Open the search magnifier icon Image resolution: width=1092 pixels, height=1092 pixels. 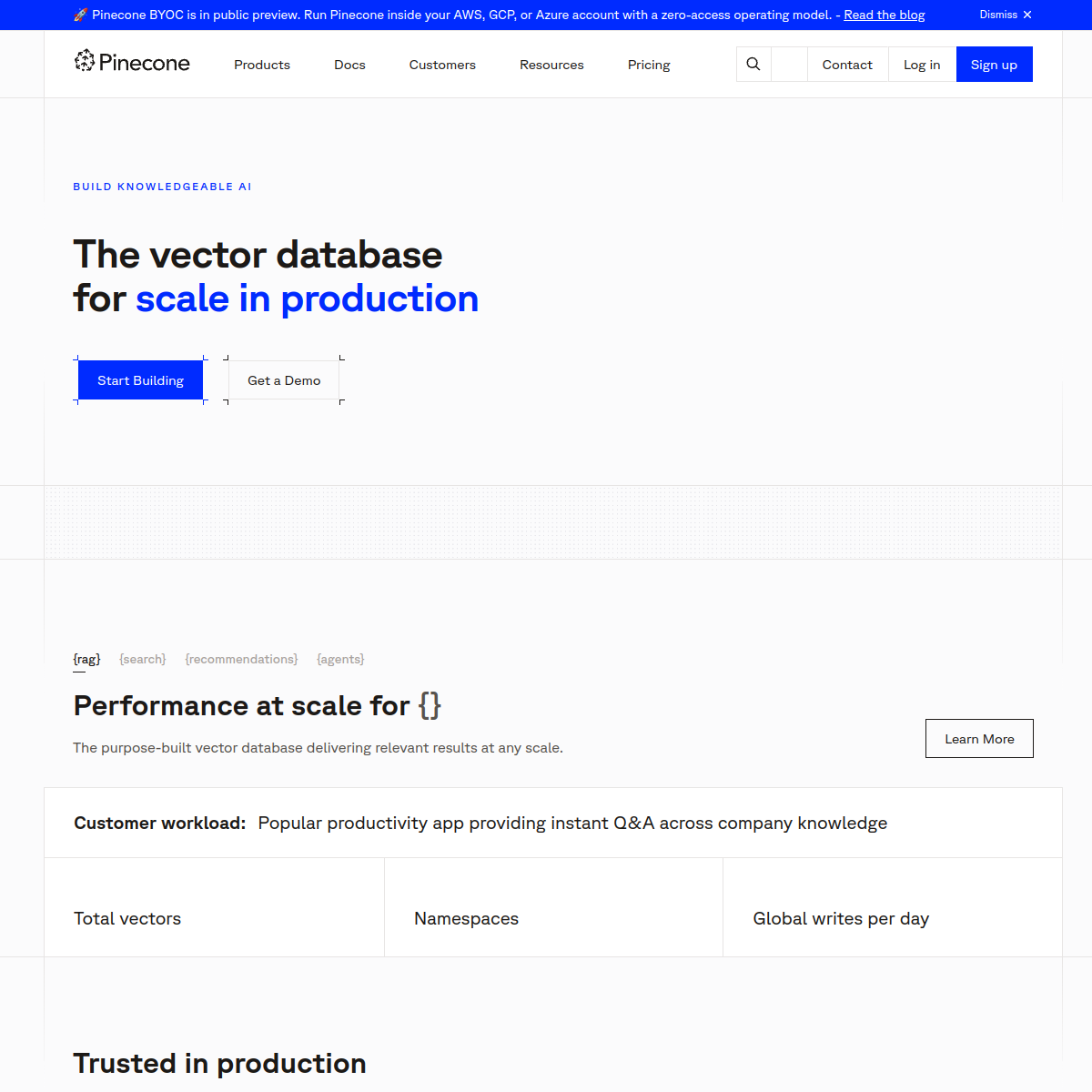point(753,65)
